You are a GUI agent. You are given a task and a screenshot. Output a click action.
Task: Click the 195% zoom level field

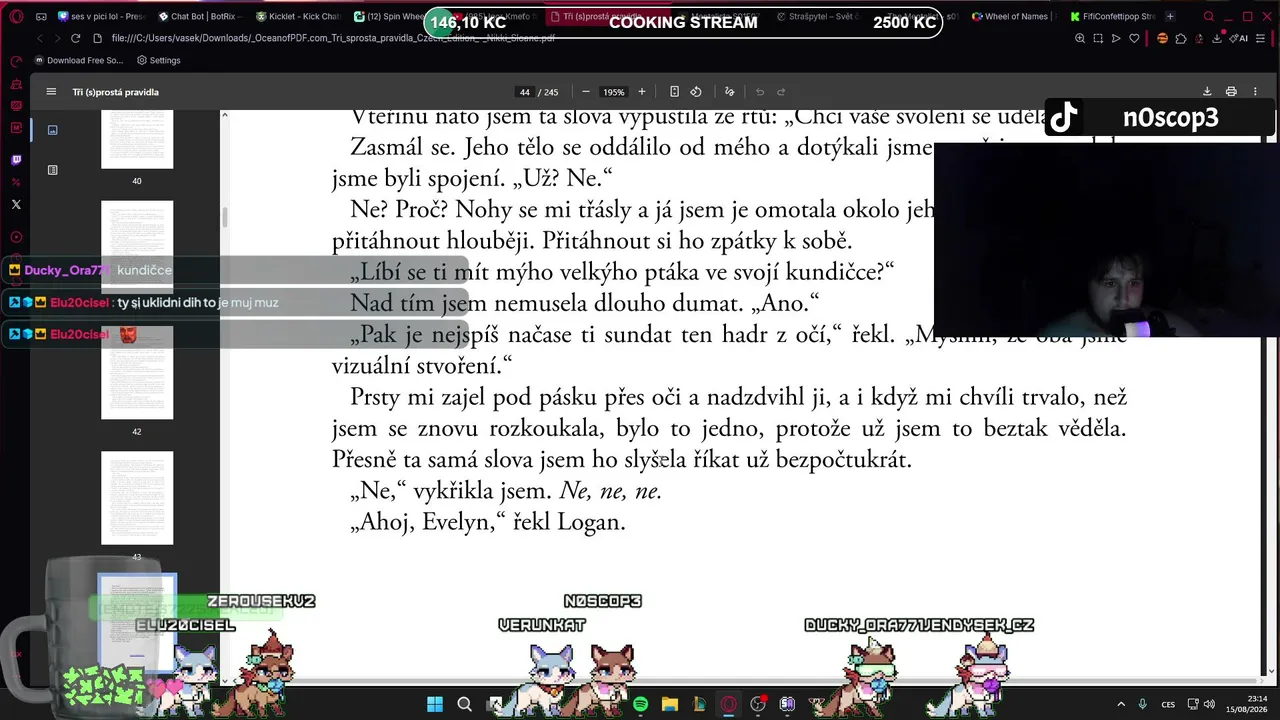pos(613,92)
